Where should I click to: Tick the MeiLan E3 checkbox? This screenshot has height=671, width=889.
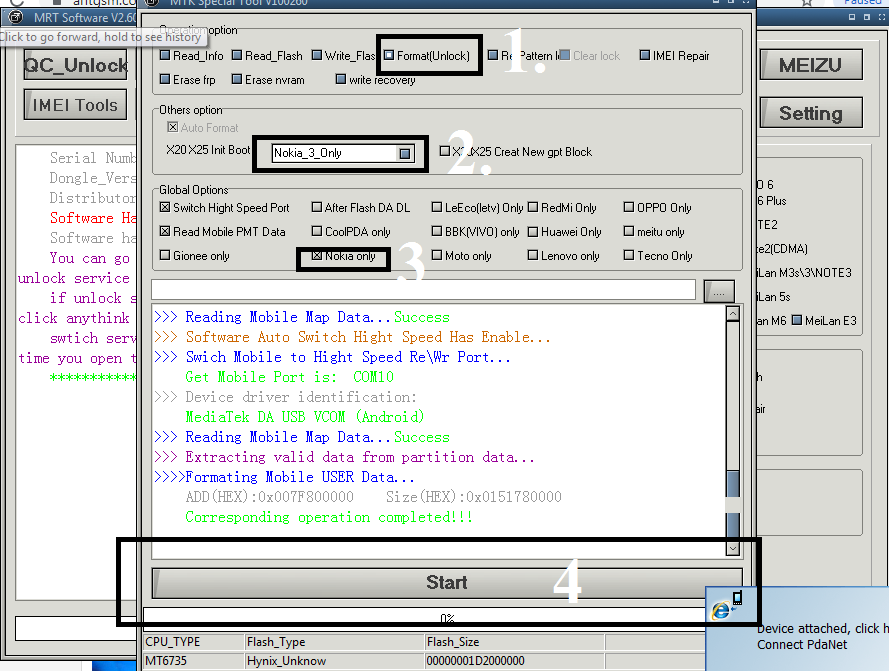click(x=797, y=320)
